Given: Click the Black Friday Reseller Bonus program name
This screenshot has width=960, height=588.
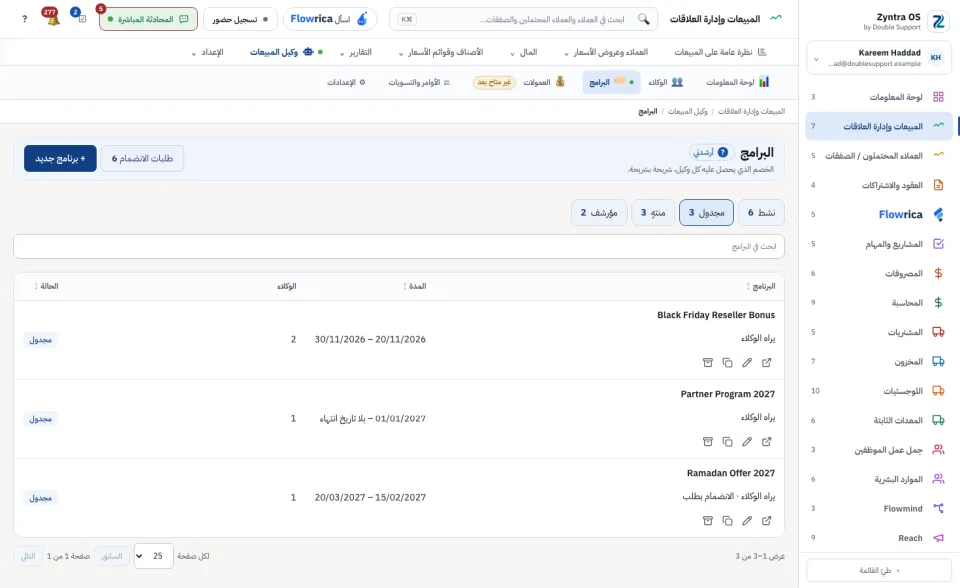Looking at the screenshot, I should [x=716, y=315].
